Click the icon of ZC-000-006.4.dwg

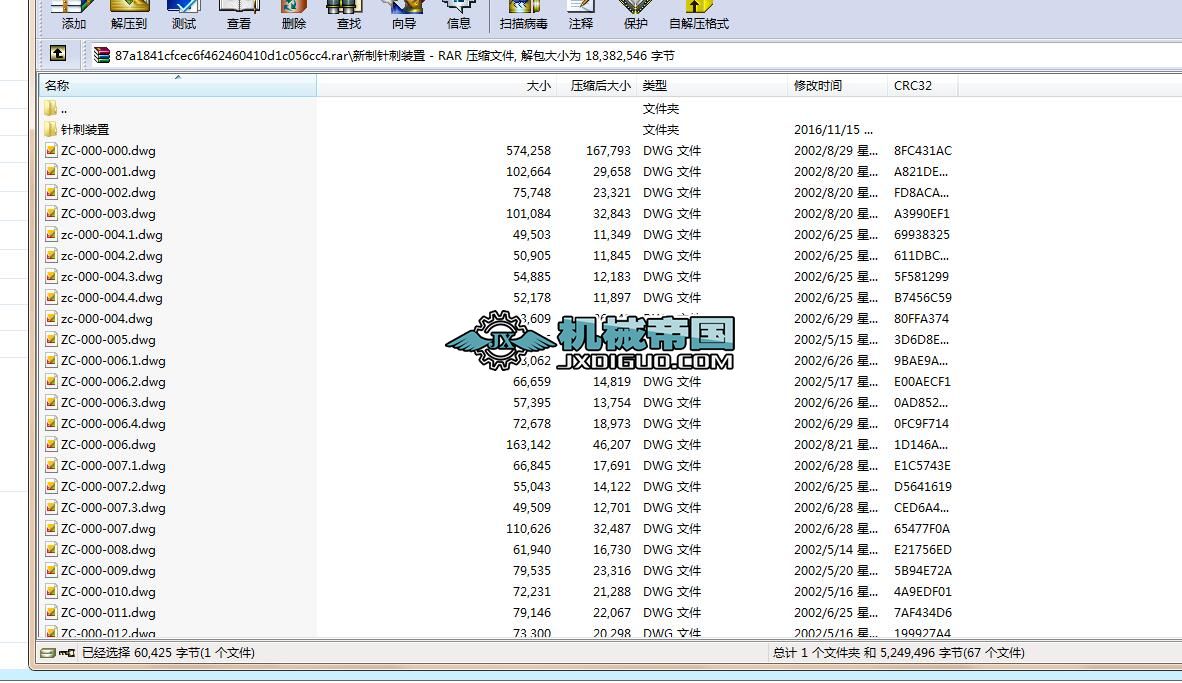(51, 423)
